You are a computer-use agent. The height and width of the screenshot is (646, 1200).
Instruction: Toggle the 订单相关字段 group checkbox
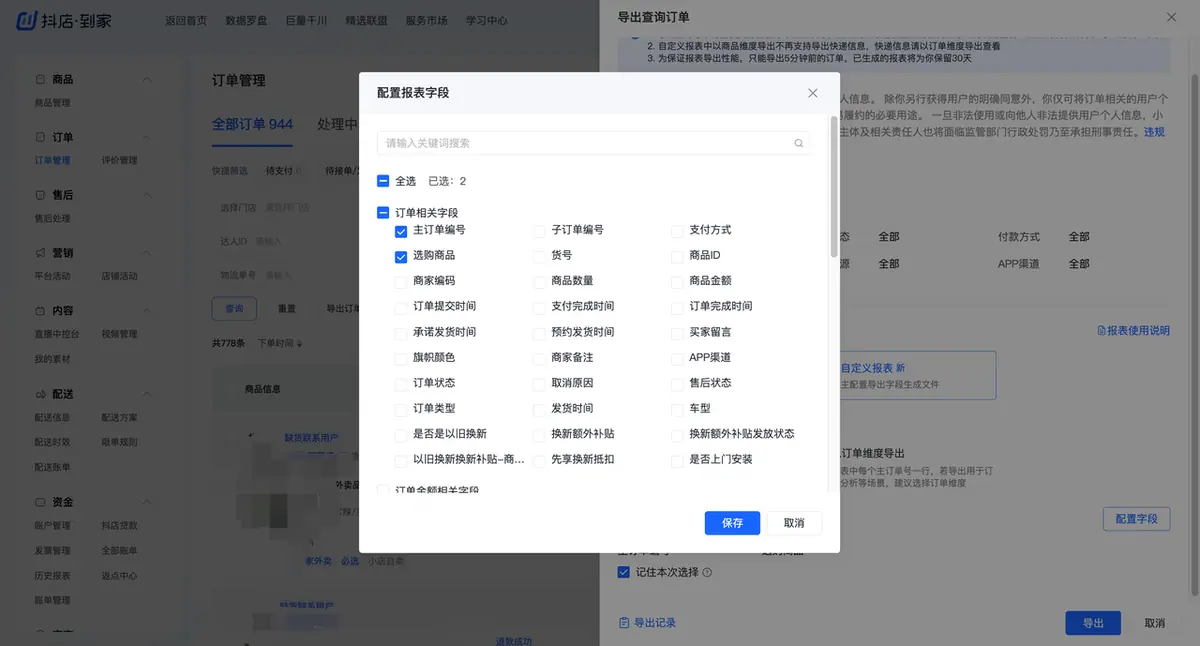383,213
